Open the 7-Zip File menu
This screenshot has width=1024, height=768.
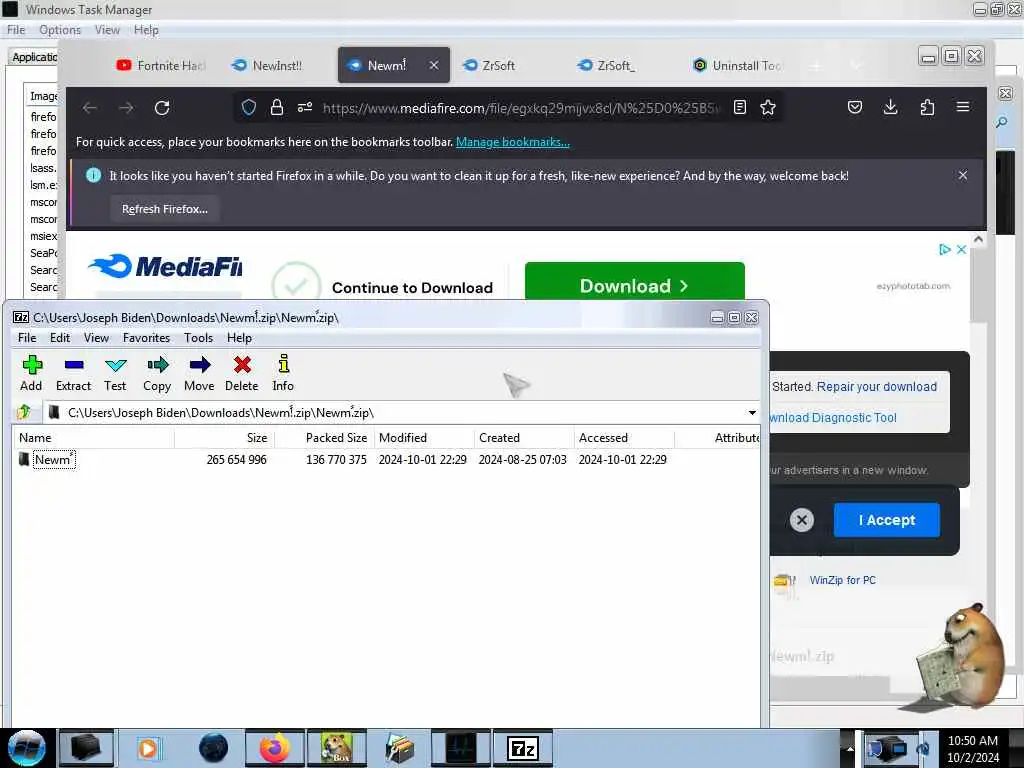coord(27,338)
